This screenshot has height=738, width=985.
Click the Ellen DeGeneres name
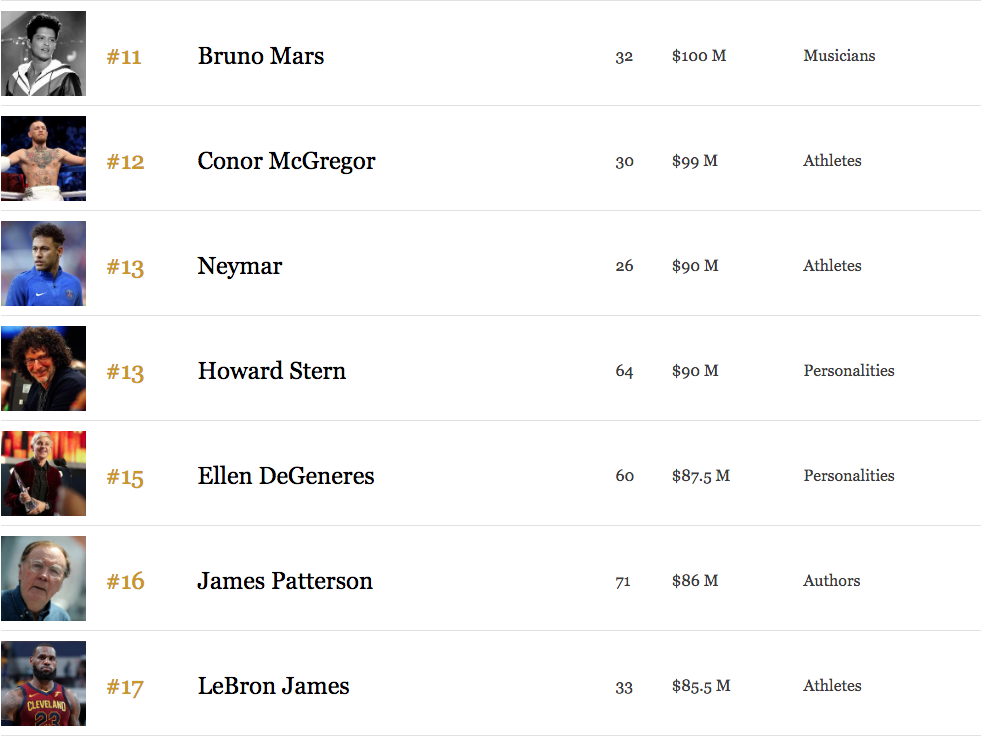coord(286,476)
